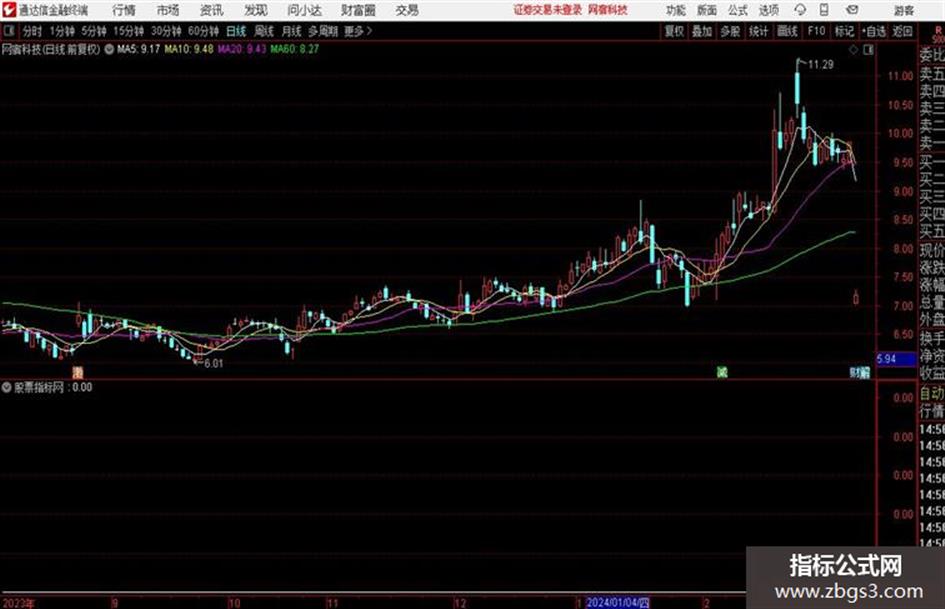This screenshot has height=609, width=945.
Task: Expand the MA indicator round arrow button
Action: pyautogui.click(x=109, y=49)
